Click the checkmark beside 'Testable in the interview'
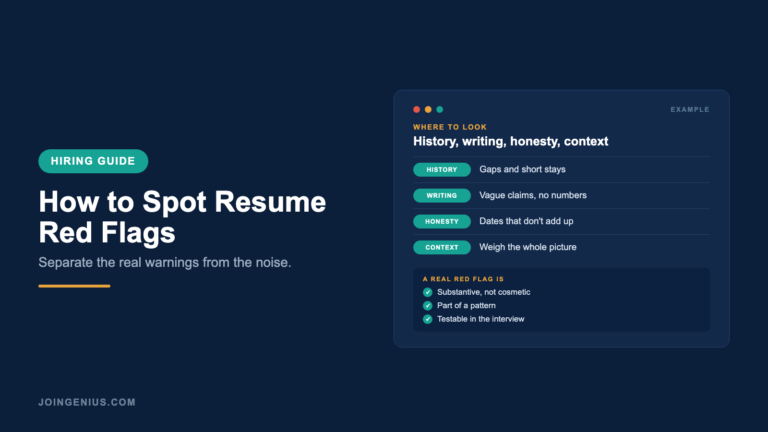 [428, 319]
